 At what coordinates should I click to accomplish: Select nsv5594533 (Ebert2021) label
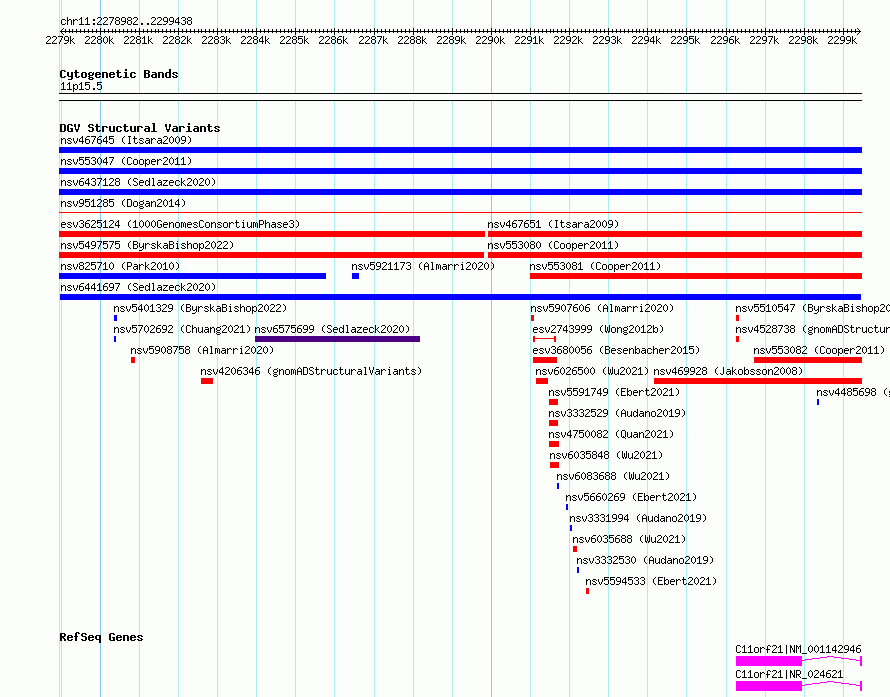point(651,581)
